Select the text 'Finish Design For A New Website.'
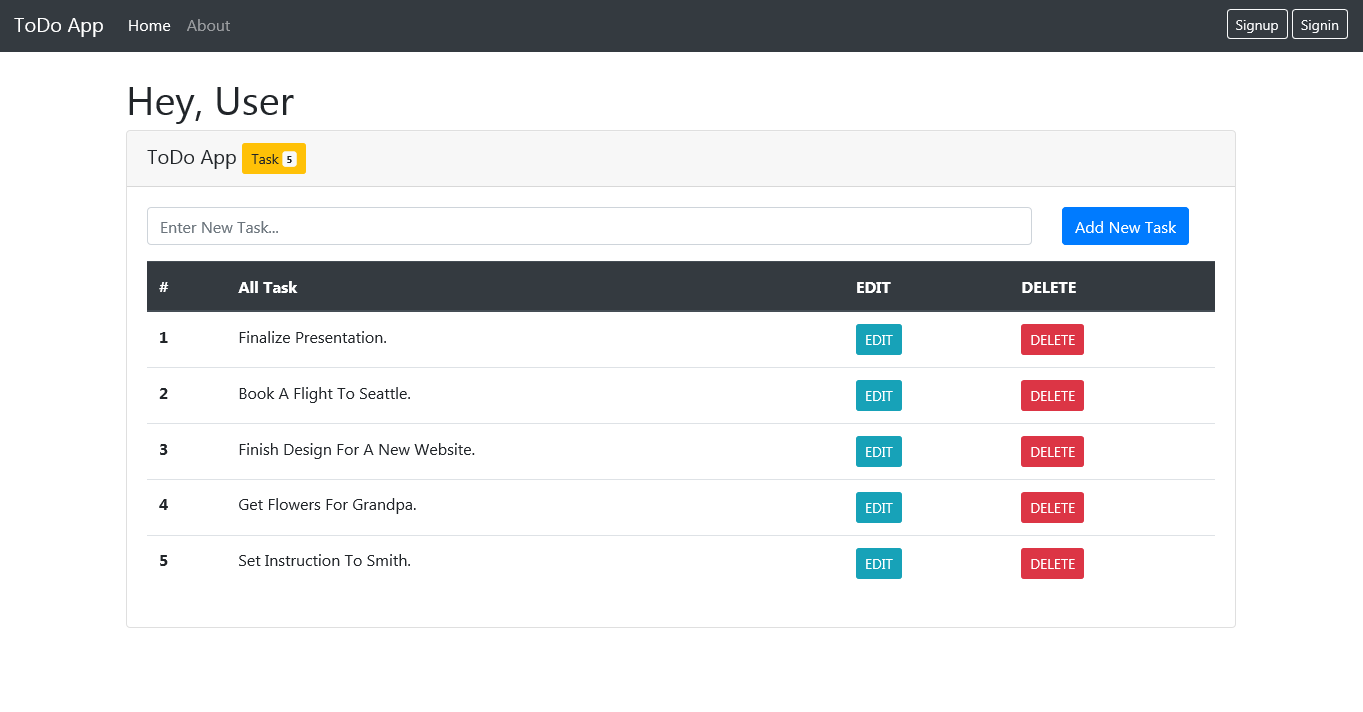 356,450
